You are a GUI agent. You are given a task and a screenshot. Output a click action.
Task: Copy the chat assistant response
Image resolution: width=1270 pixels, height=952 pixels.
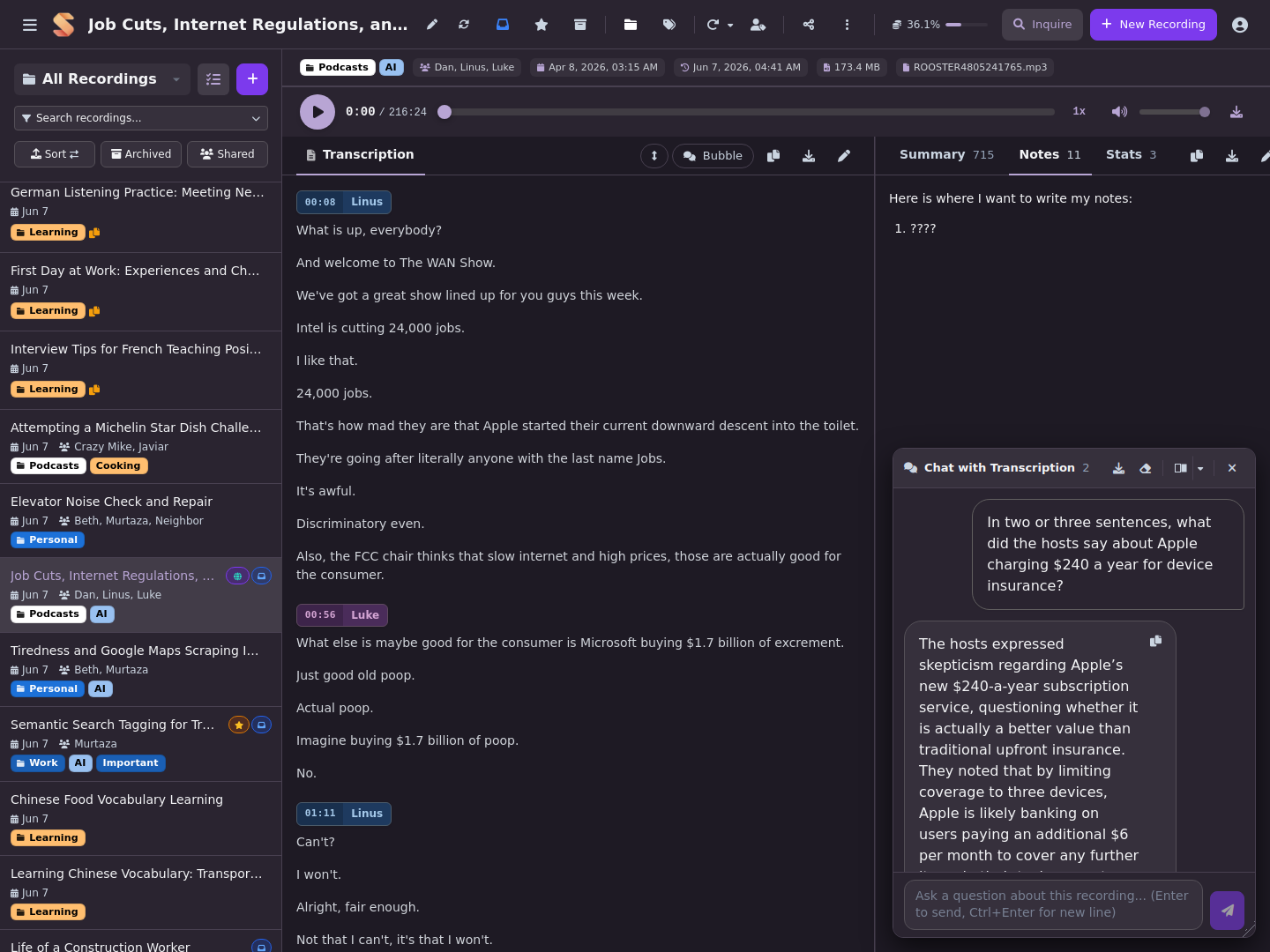1155,641
